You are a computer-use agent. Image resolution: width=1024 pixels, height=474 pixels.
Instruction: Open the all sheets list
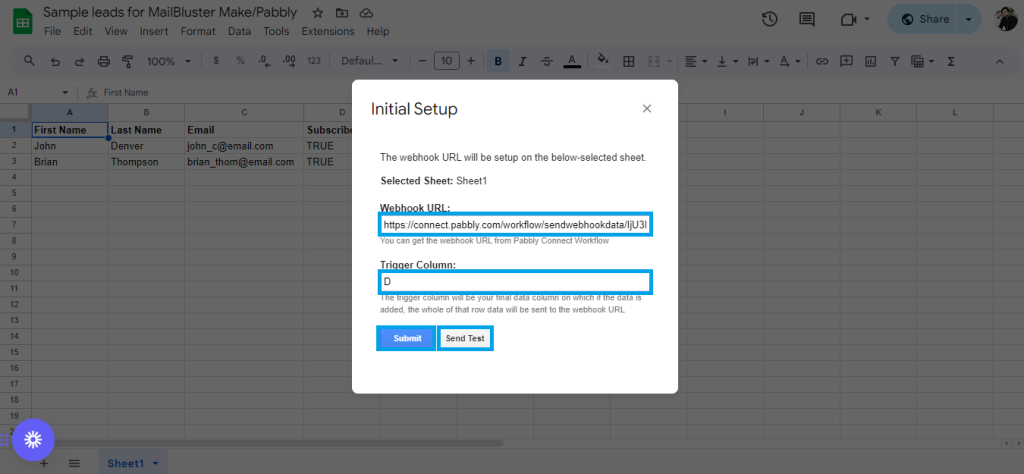click(x=74, y=463)
